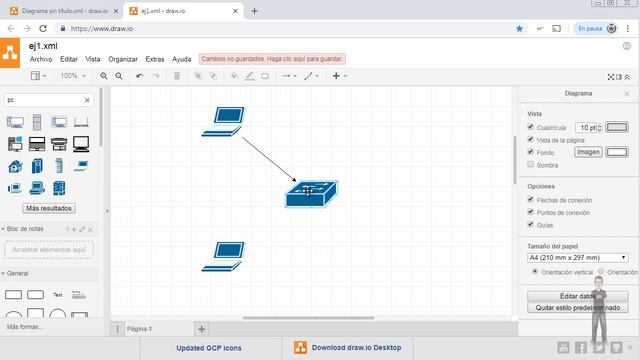Select the printer shape in search results
The height and width of the screenshot is (360, 640).
point(59,144)
